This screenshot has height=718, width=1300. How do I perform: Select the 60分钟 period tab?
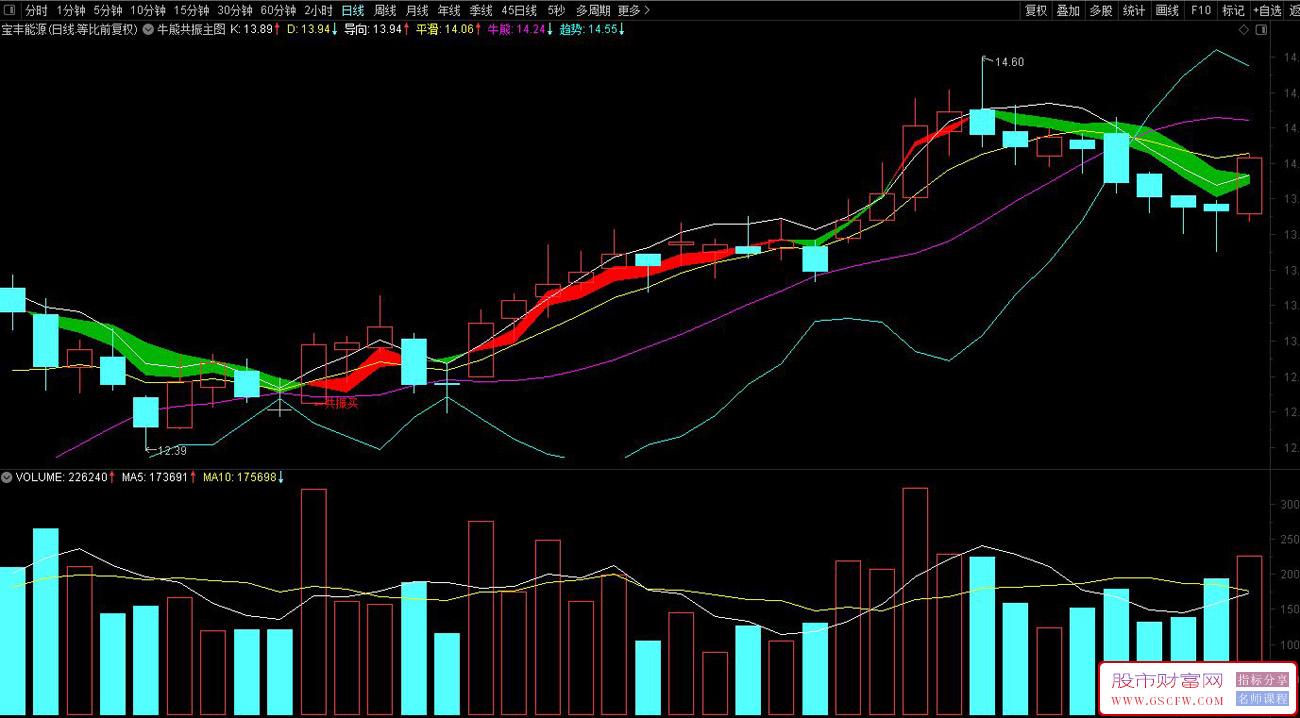279,10
